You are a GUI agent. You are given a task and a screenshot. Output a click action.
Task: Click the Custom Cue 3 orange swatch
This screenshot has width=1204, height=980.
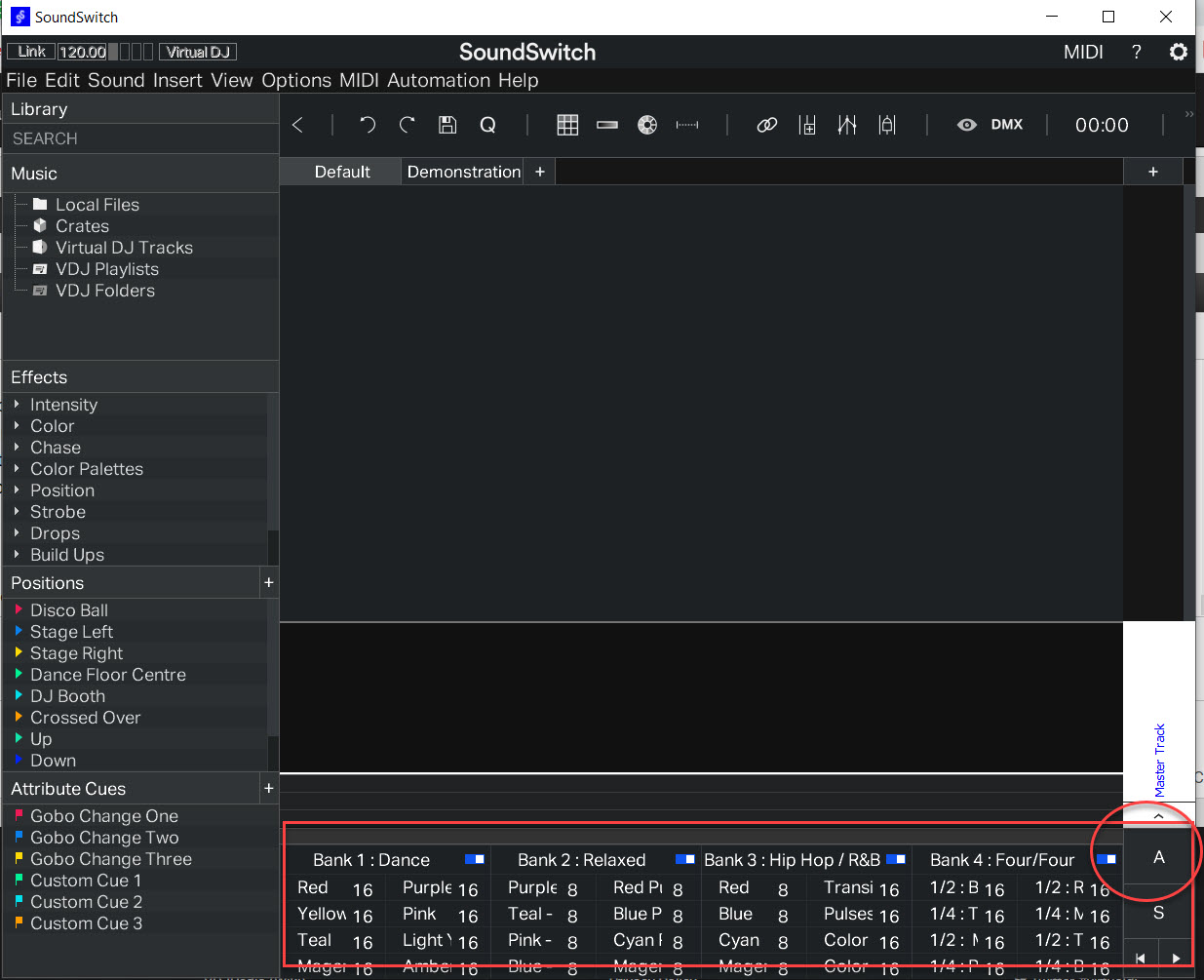19,922
